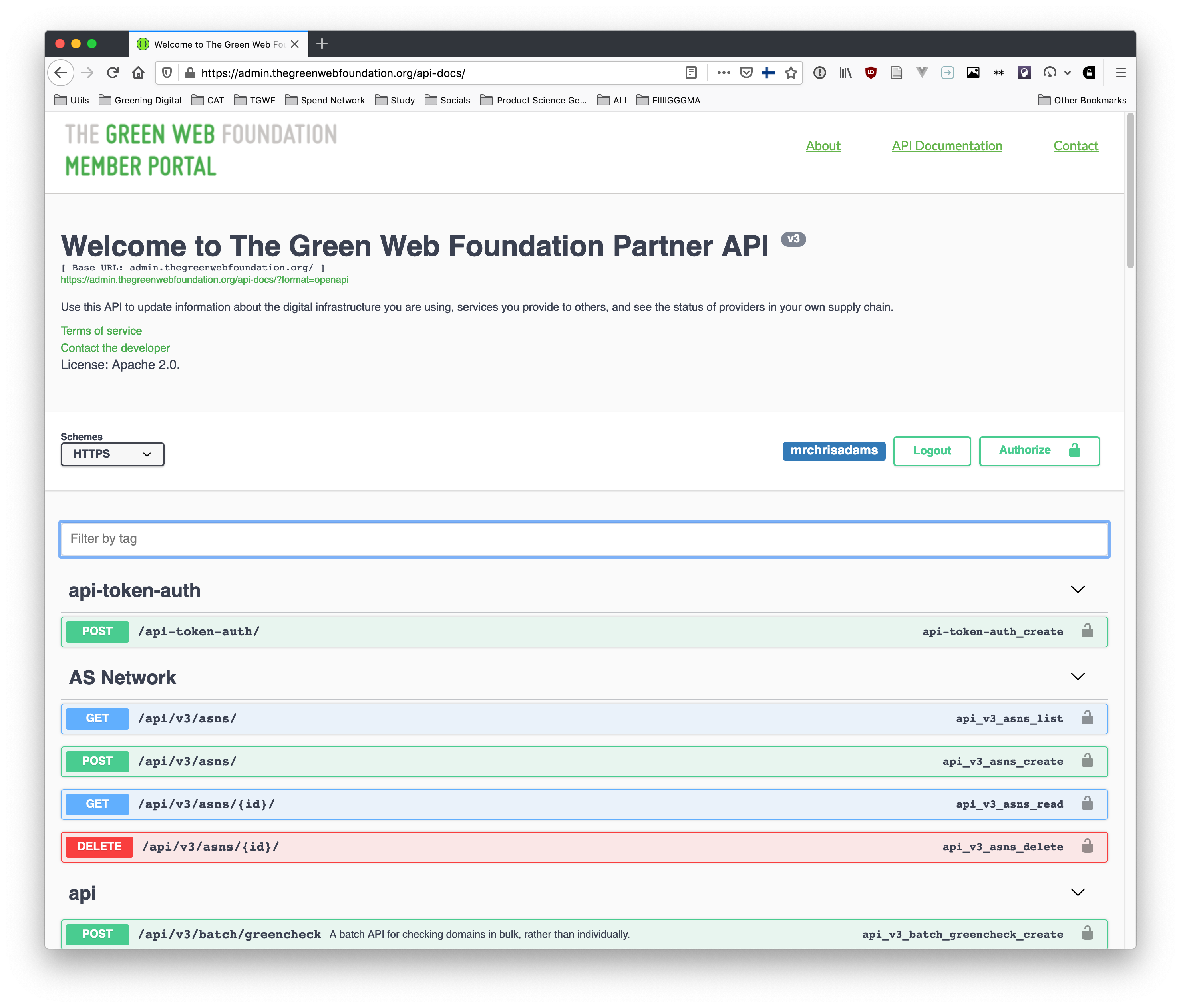1181x1008 pixels.
Task: Open the TGWF bookmarks folder
Action: tap(254, 100)
